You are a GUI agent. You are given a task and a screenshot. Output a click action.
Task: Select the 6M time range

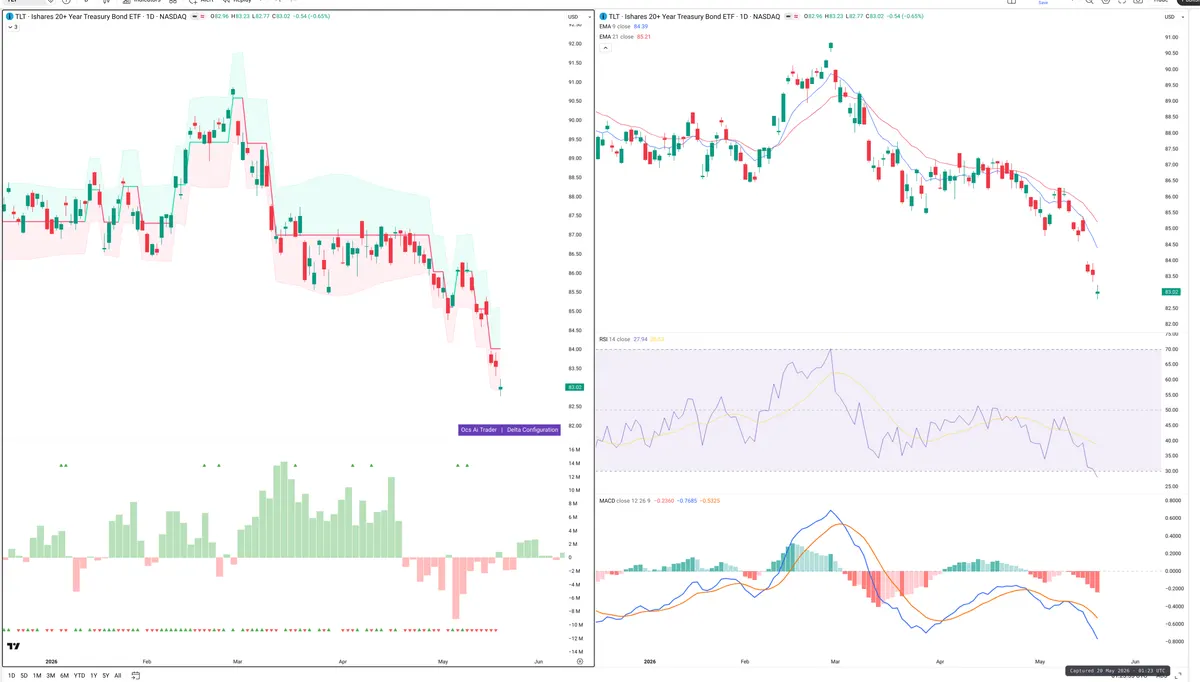pos(64,676)
